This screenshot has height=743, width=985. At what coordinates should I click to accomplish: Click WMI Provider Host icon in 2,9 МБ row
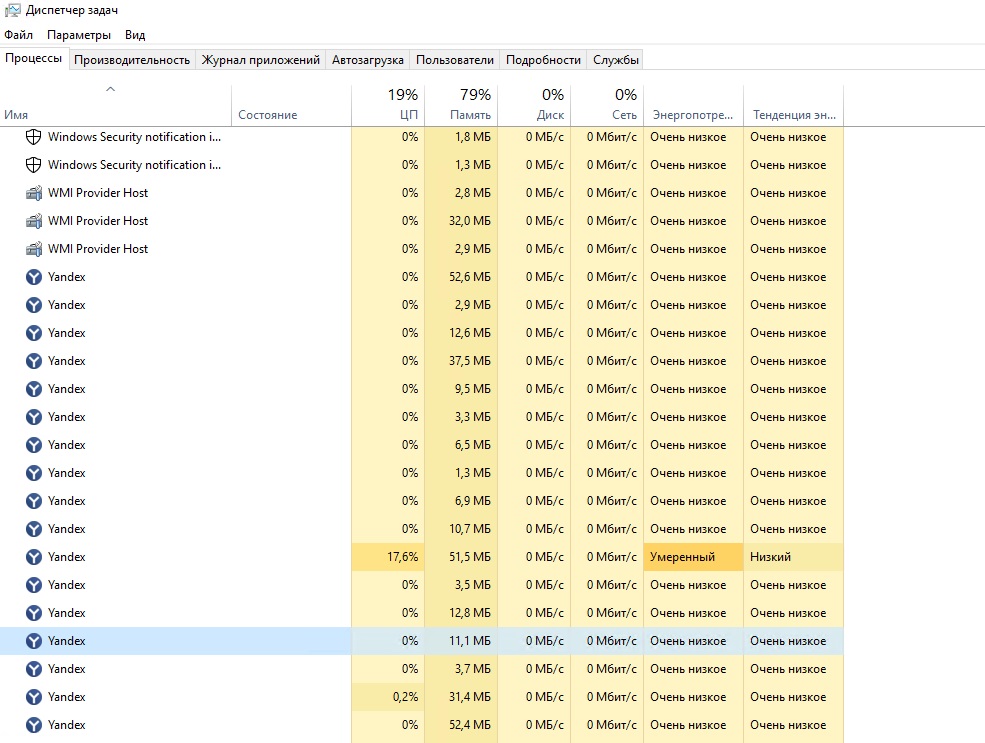coord(33,249)
